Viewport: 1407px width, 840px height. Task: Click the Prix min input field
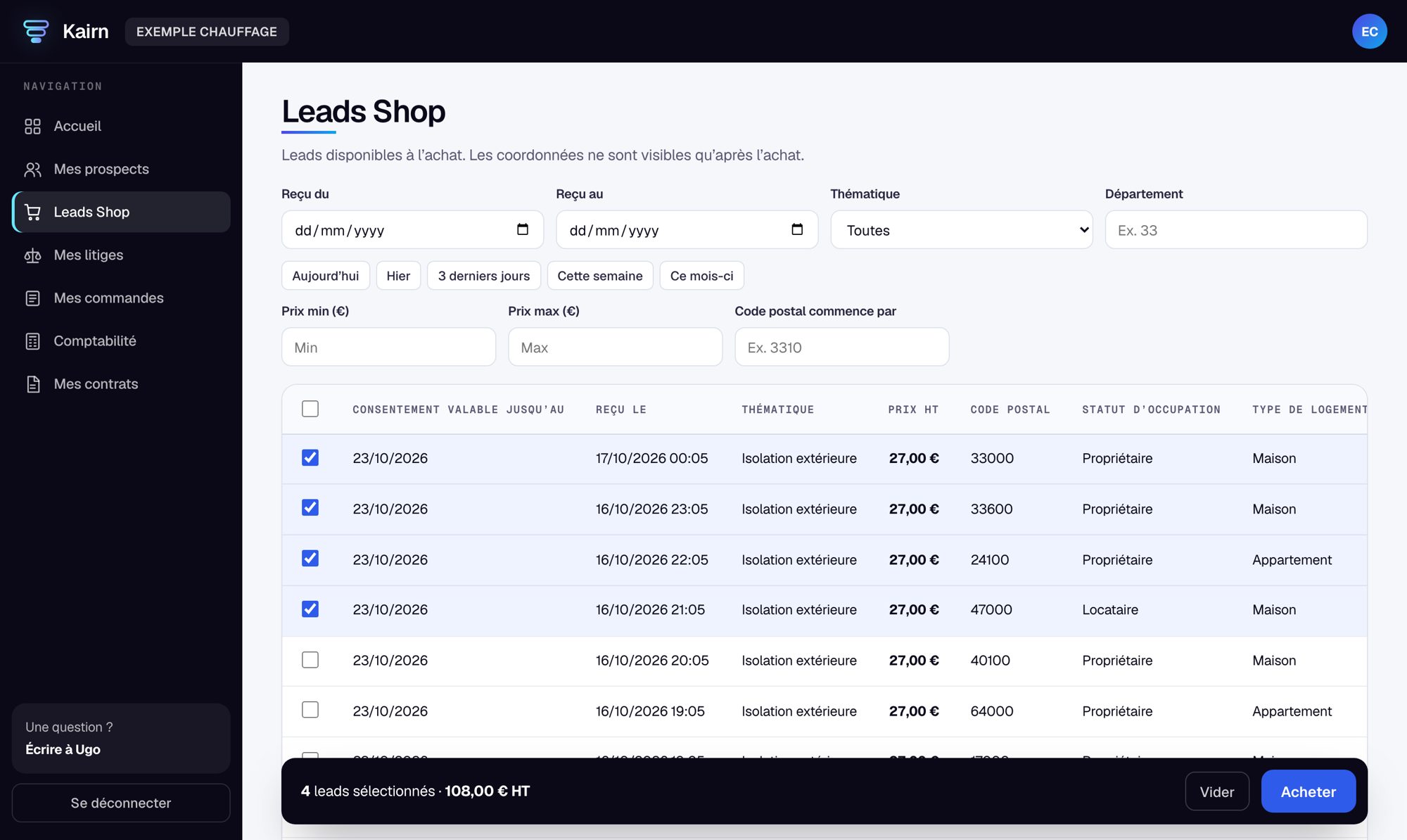[388, 347]
